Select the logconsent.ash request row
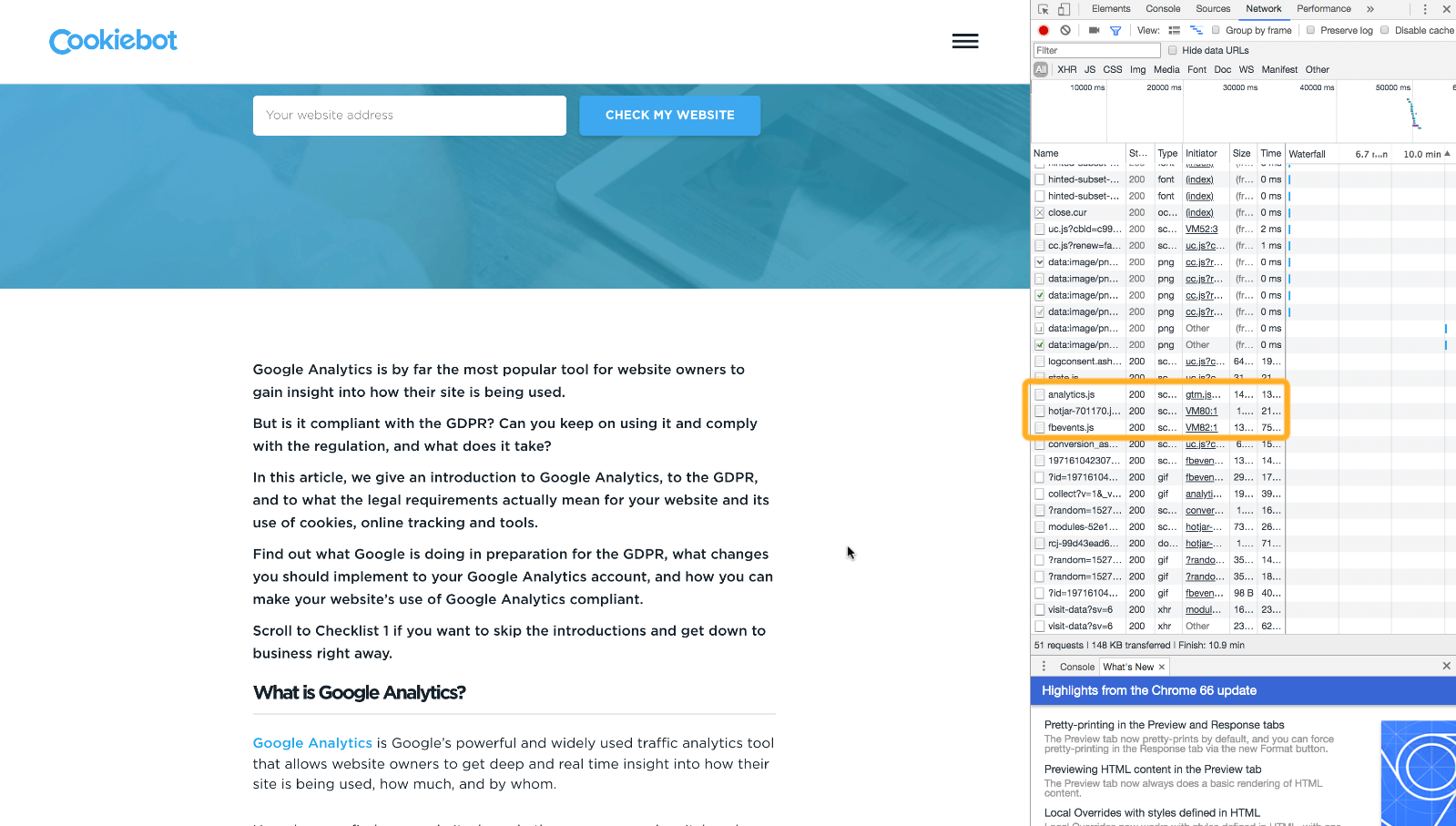The height and width of the screenshot is (826, 1456). click(x=1158, y=362)
